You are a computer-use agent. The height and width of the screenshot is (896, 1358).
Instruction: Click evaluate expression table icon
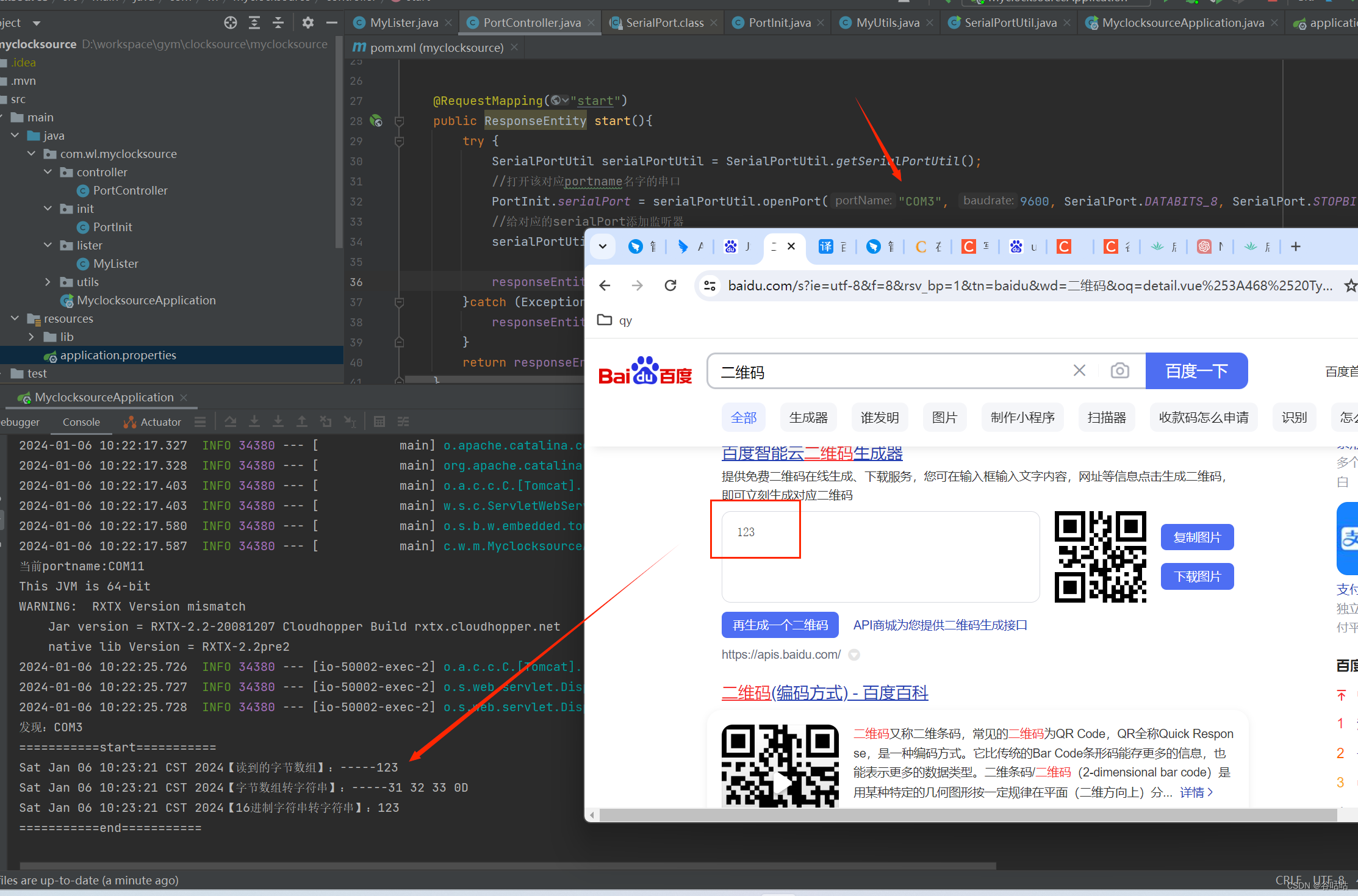[379, 422]
